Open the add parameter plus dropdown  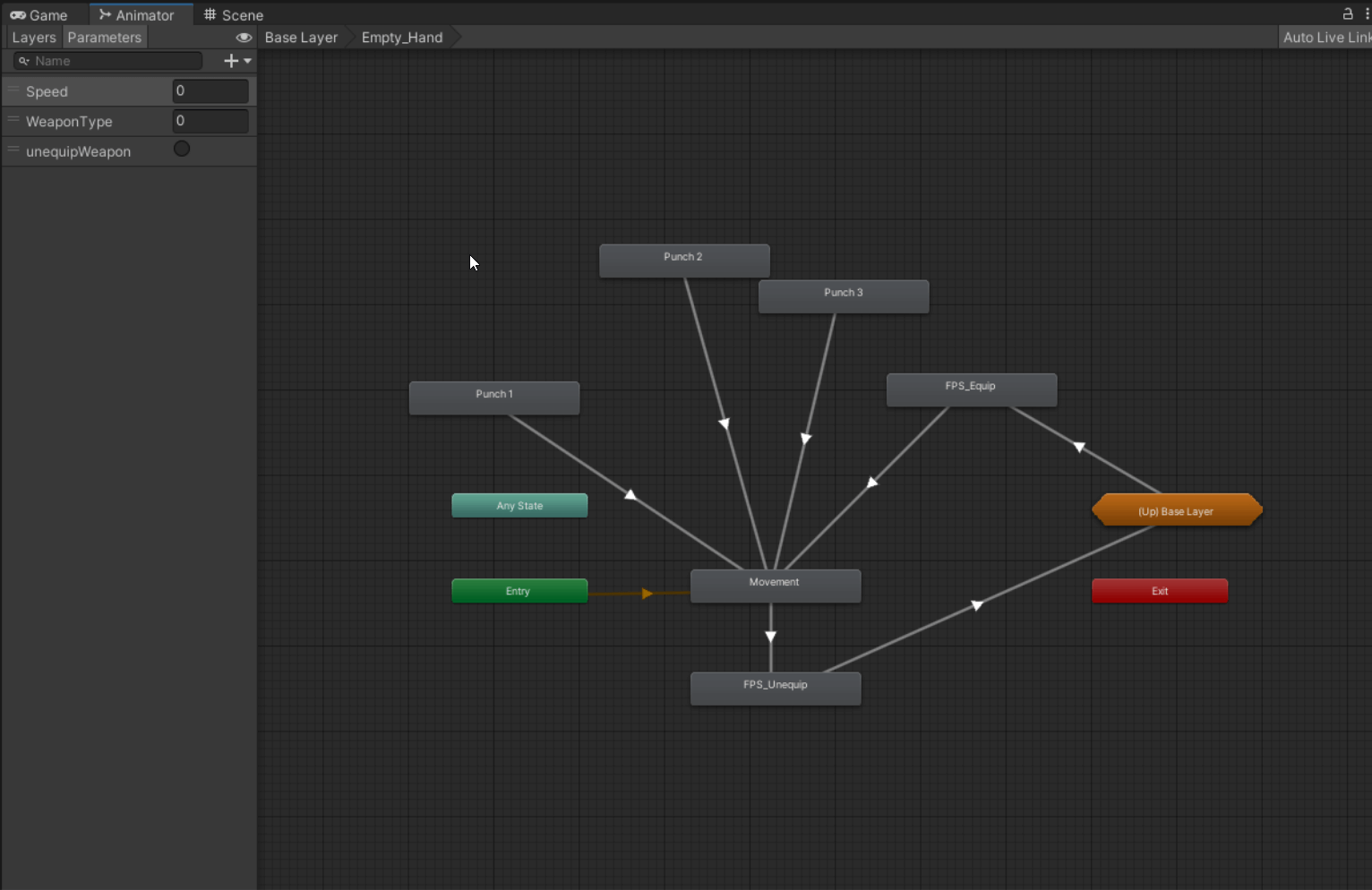237,61
